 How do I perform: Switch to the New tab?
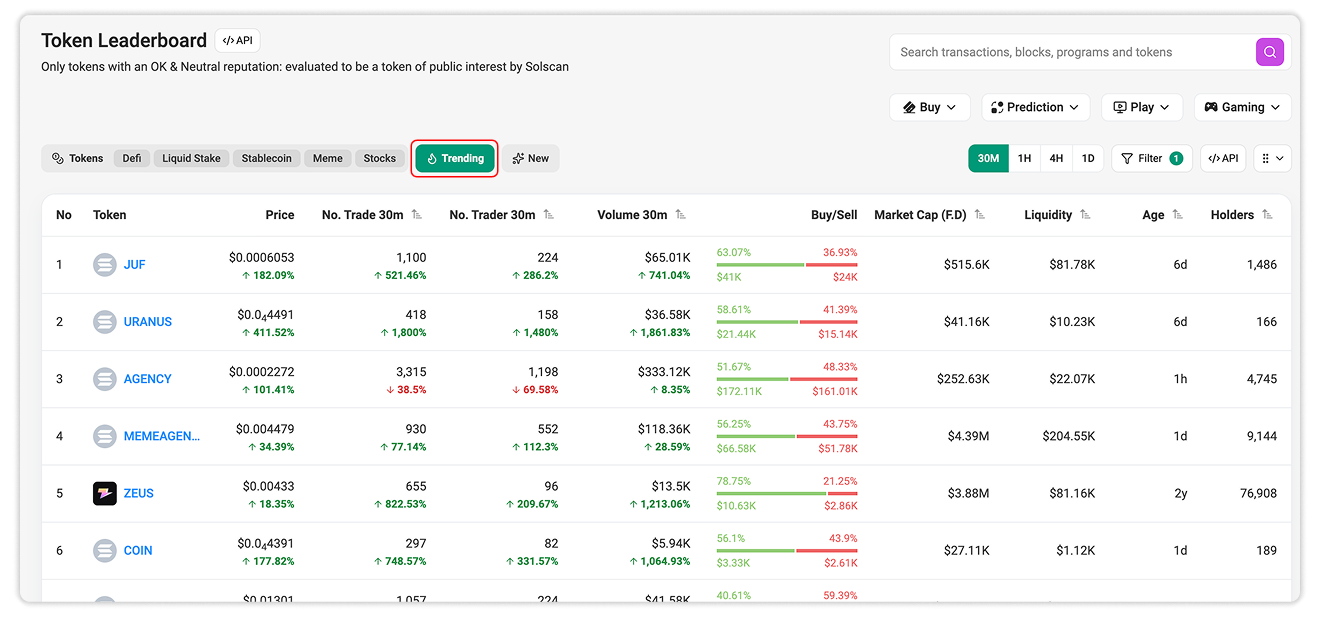click(x=530, y=158)
